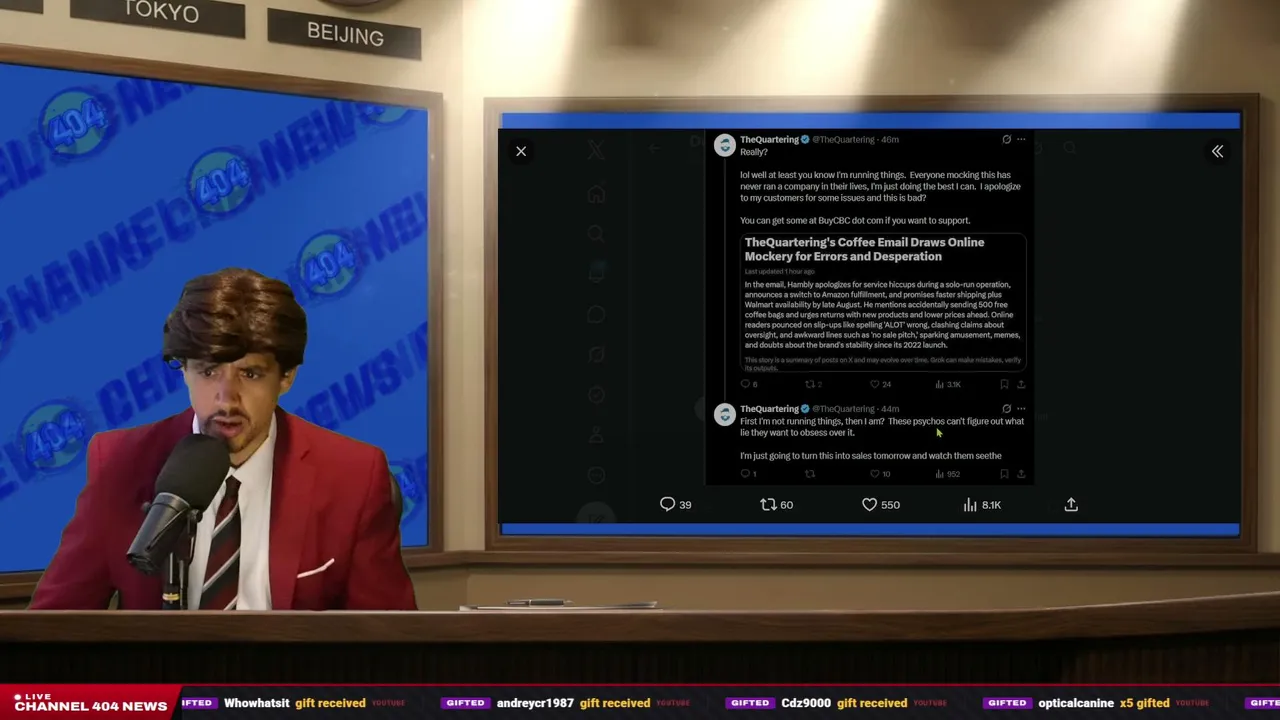Image resolution: width=1280 pixels, height=720 pixels.
Task: Open the share menu for the post
Action: pyautogui.click(x=1071, y=504)
